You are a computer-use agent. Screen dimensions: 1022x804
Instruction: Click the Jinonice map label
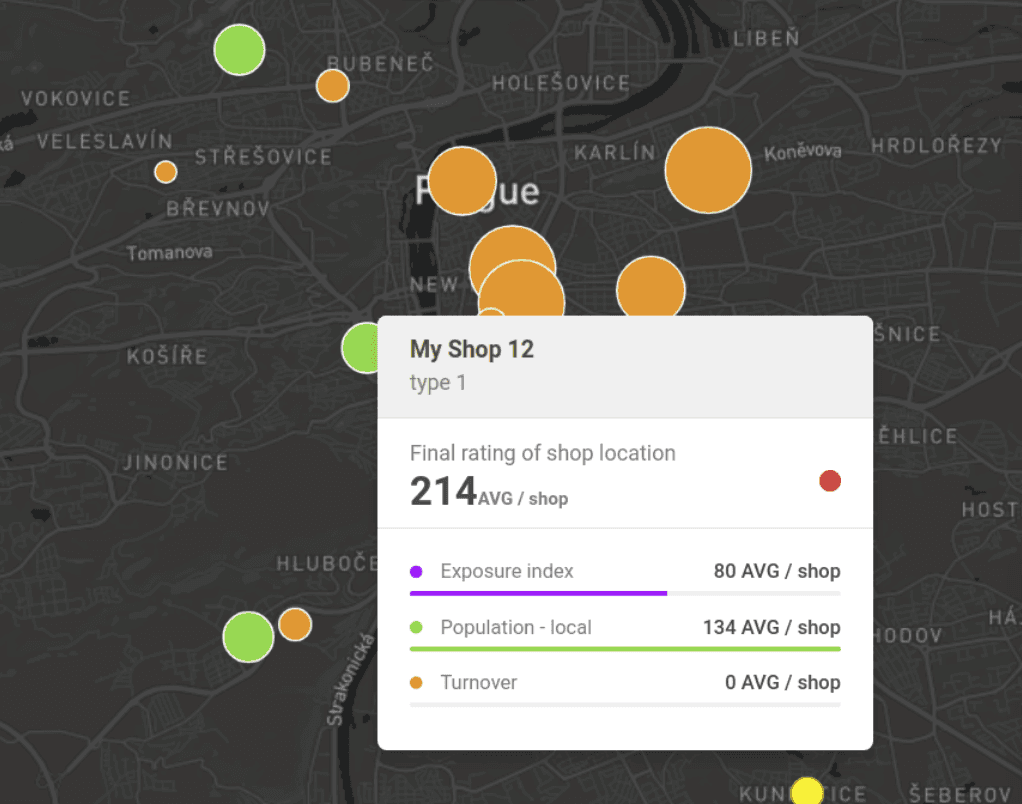pos(175,463)
